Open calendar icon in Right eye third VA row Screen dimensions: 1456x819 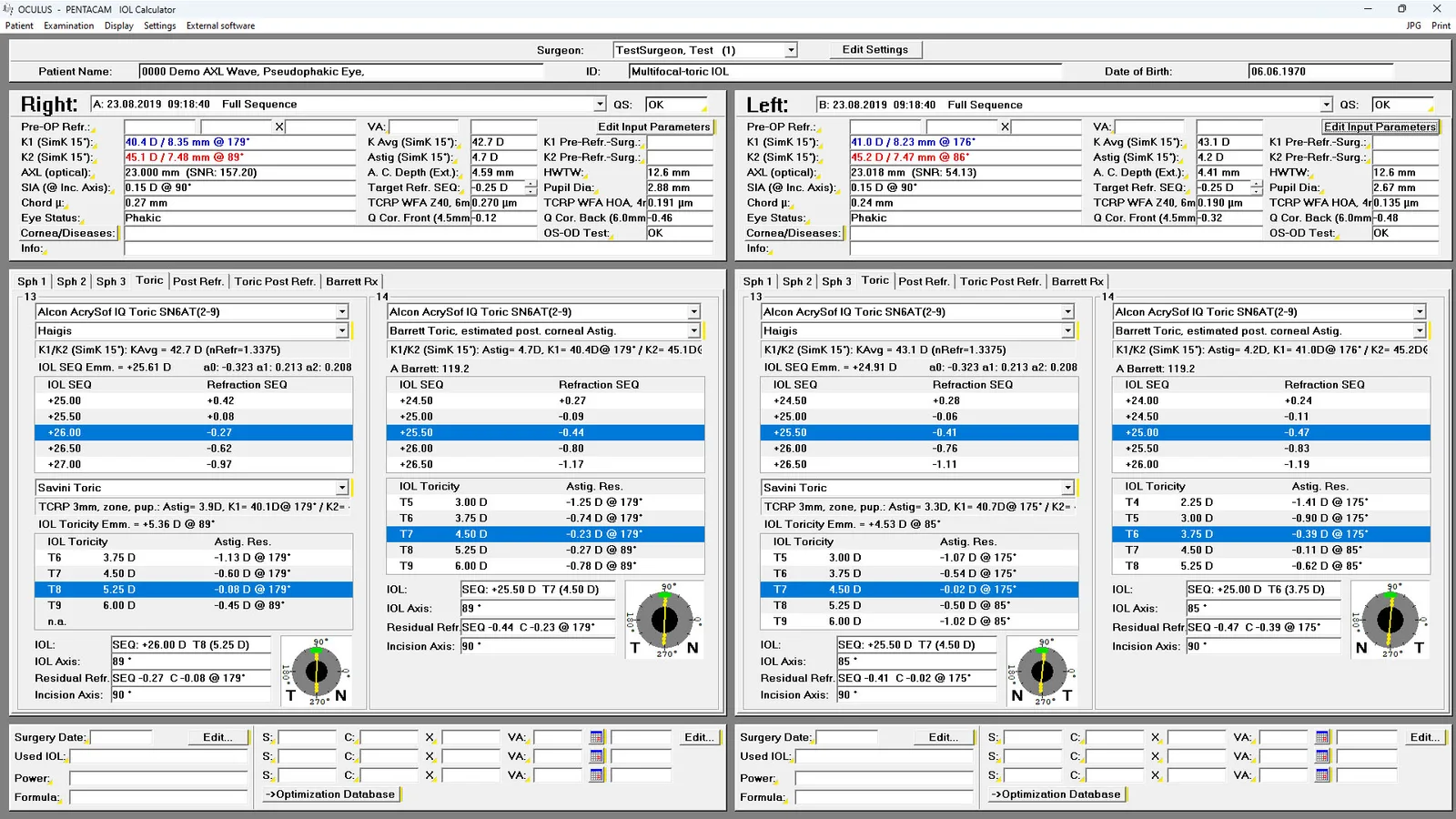tap(597, 775)
